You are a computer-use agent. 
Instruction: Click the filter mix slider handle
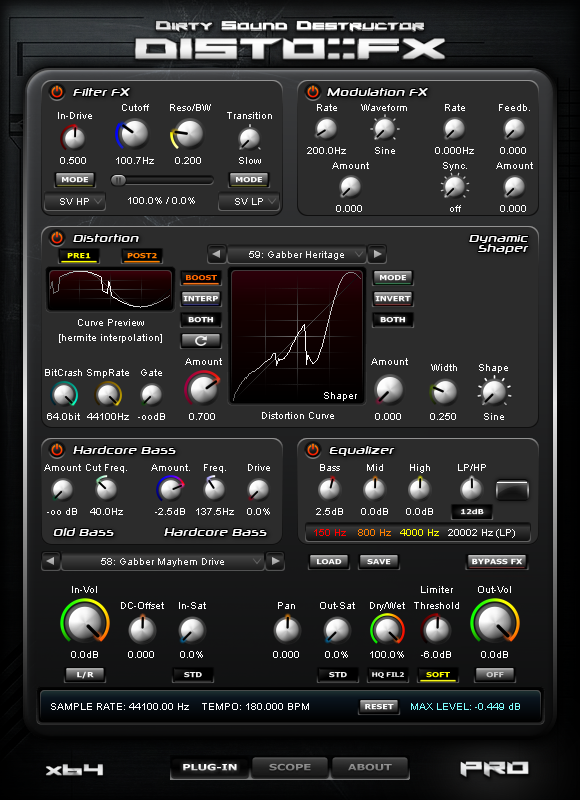[x=118, y=180]
